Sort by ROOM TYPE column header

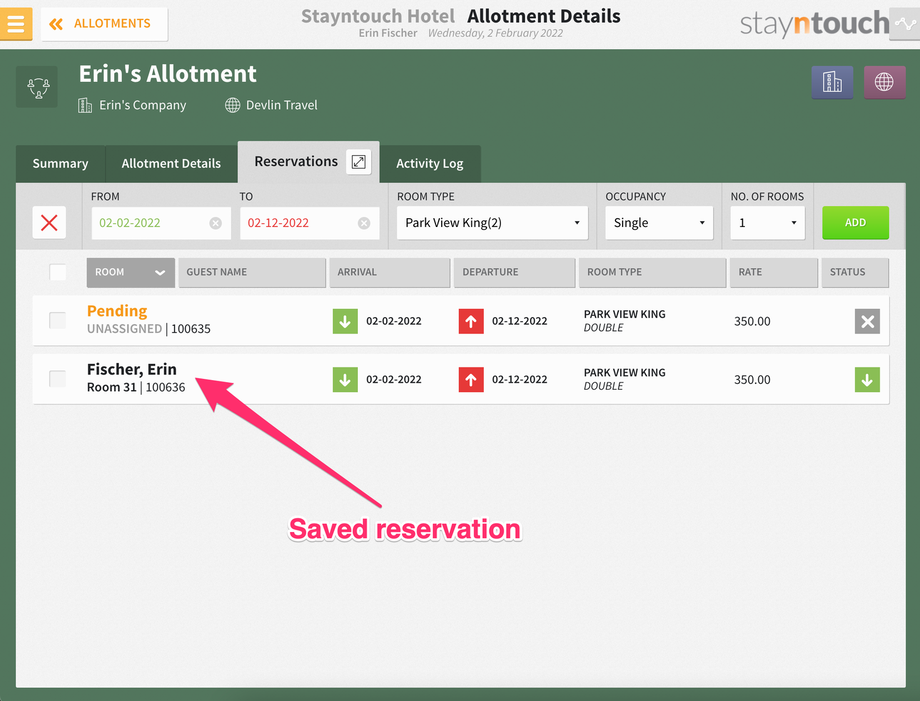[x=652, y=273]
